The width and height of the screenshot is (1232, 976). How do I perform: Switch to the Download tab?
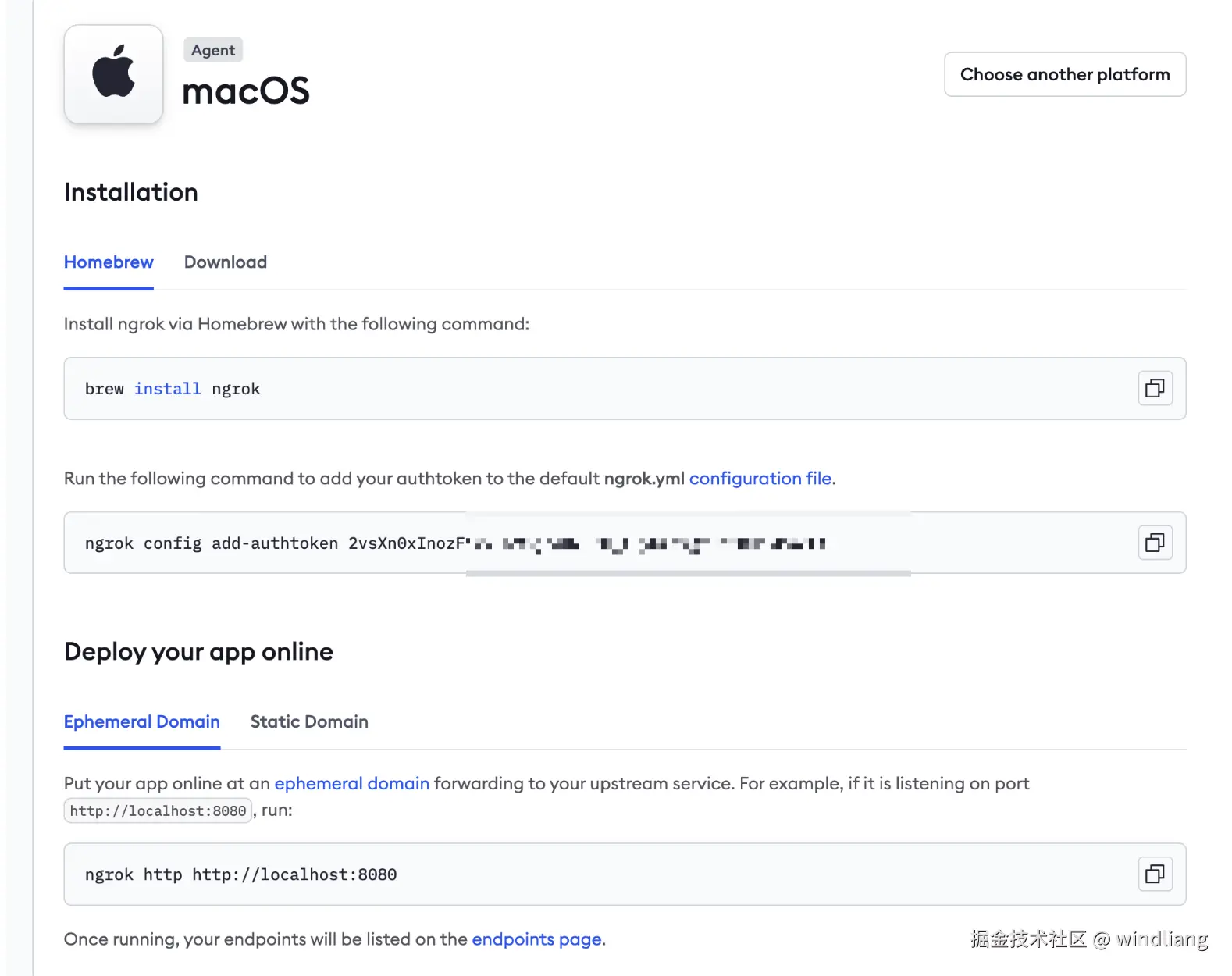[225, 262]
